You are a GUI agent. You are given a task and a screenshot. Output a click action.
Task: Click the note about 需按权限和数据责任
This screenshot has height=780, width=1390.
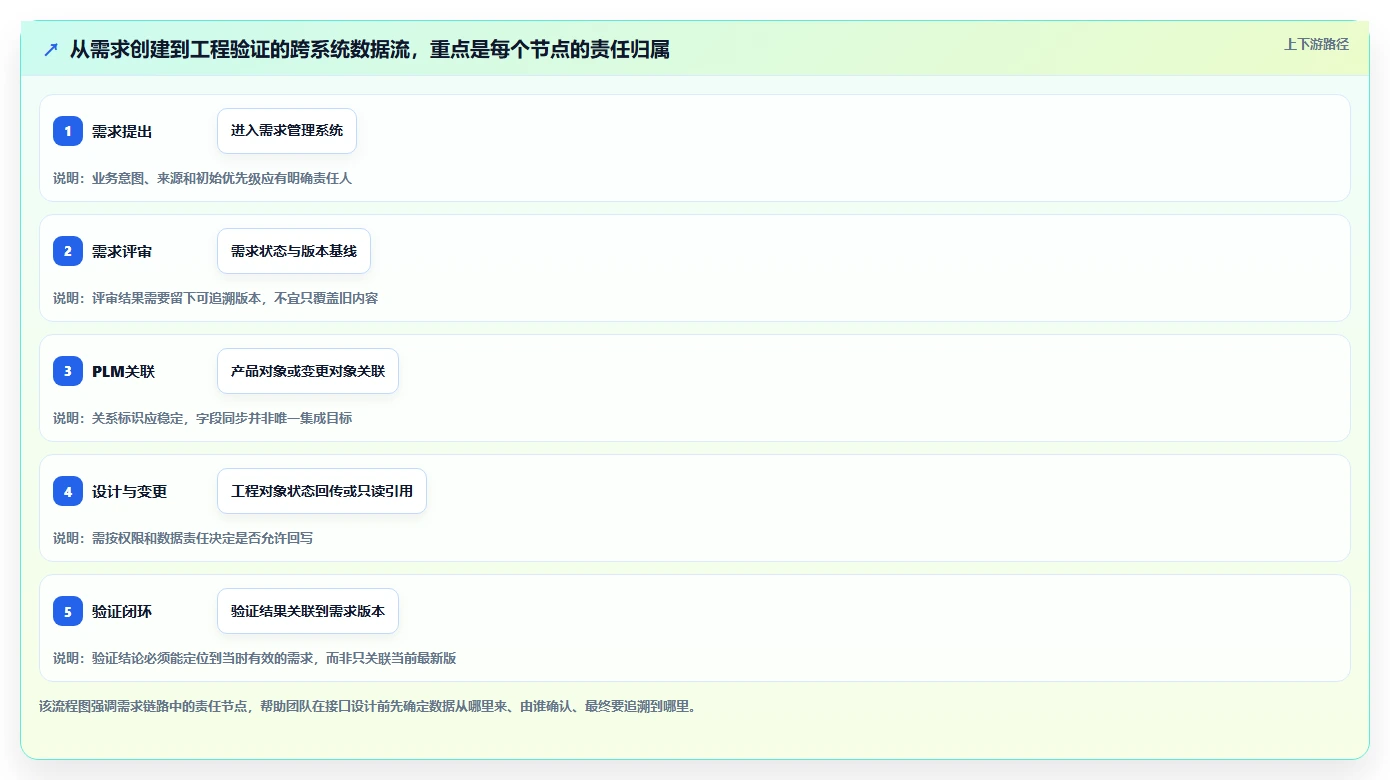(x=183, y=538)
